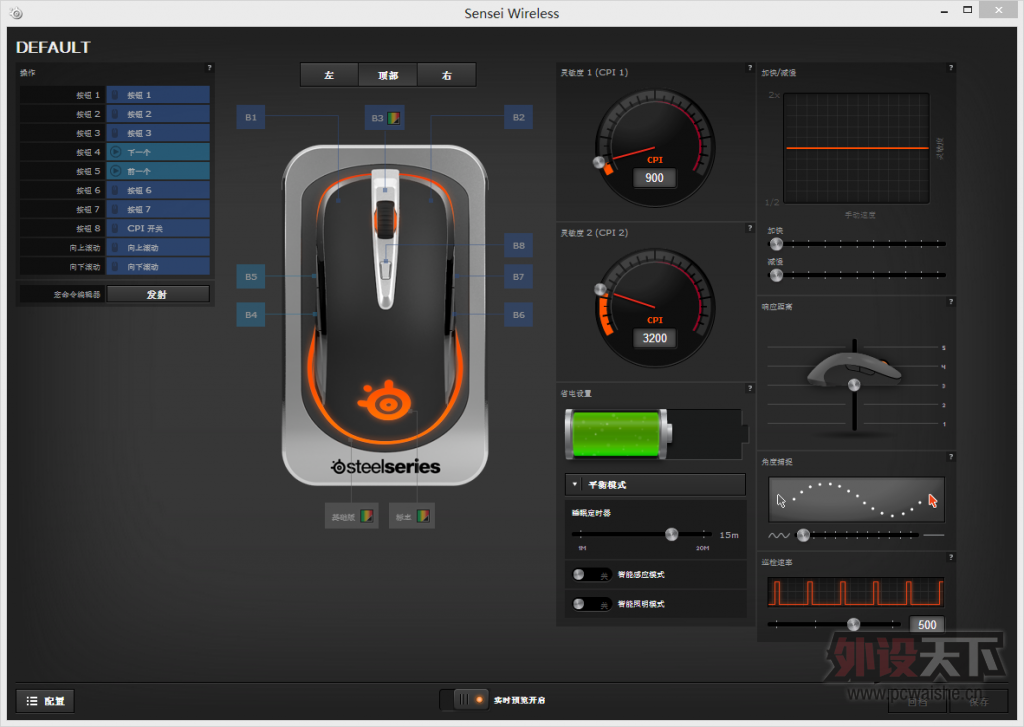Image resolution: width=1024 pixels, height=727 pixels.
Task: Click the battery level indicator
Action: tap(656, 434)
